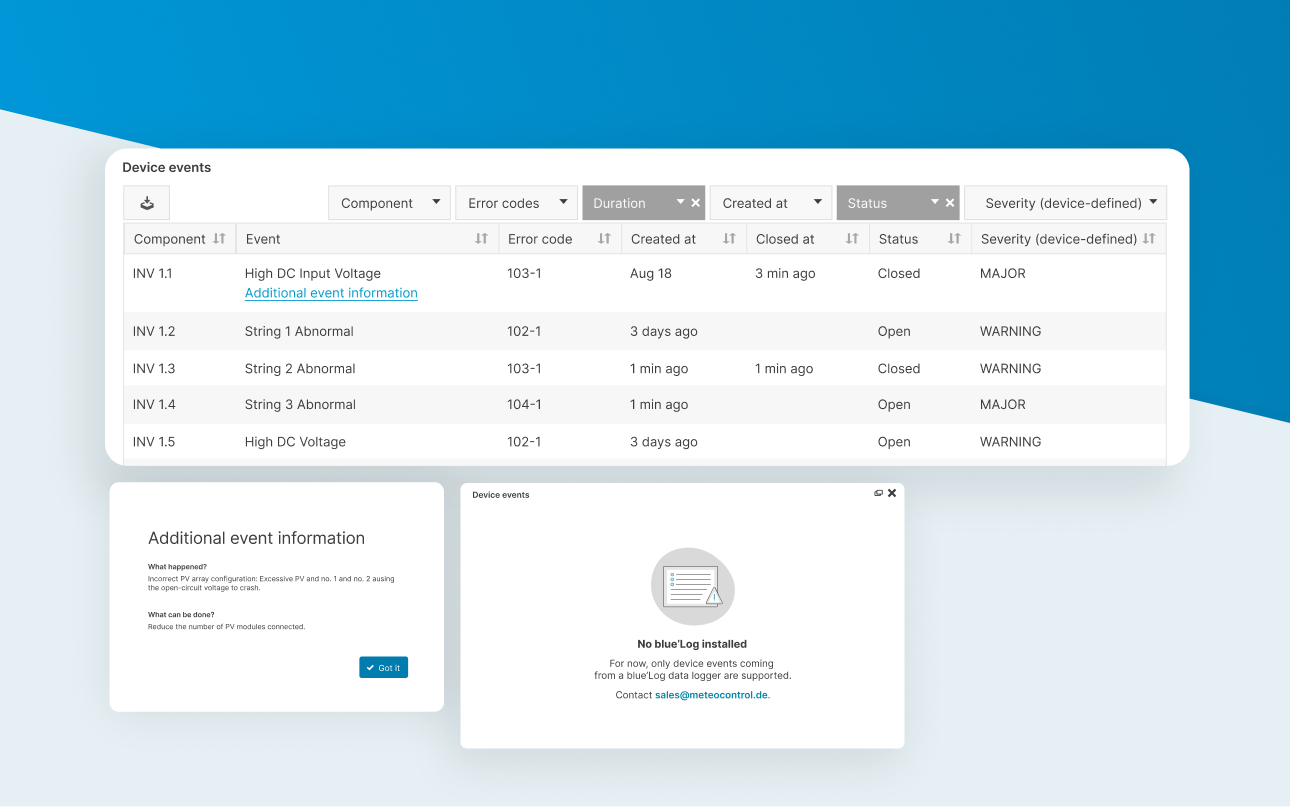Screen dimensions: 1290x807
Task: Open the Component filter dropdown
Action: (389, 203)
